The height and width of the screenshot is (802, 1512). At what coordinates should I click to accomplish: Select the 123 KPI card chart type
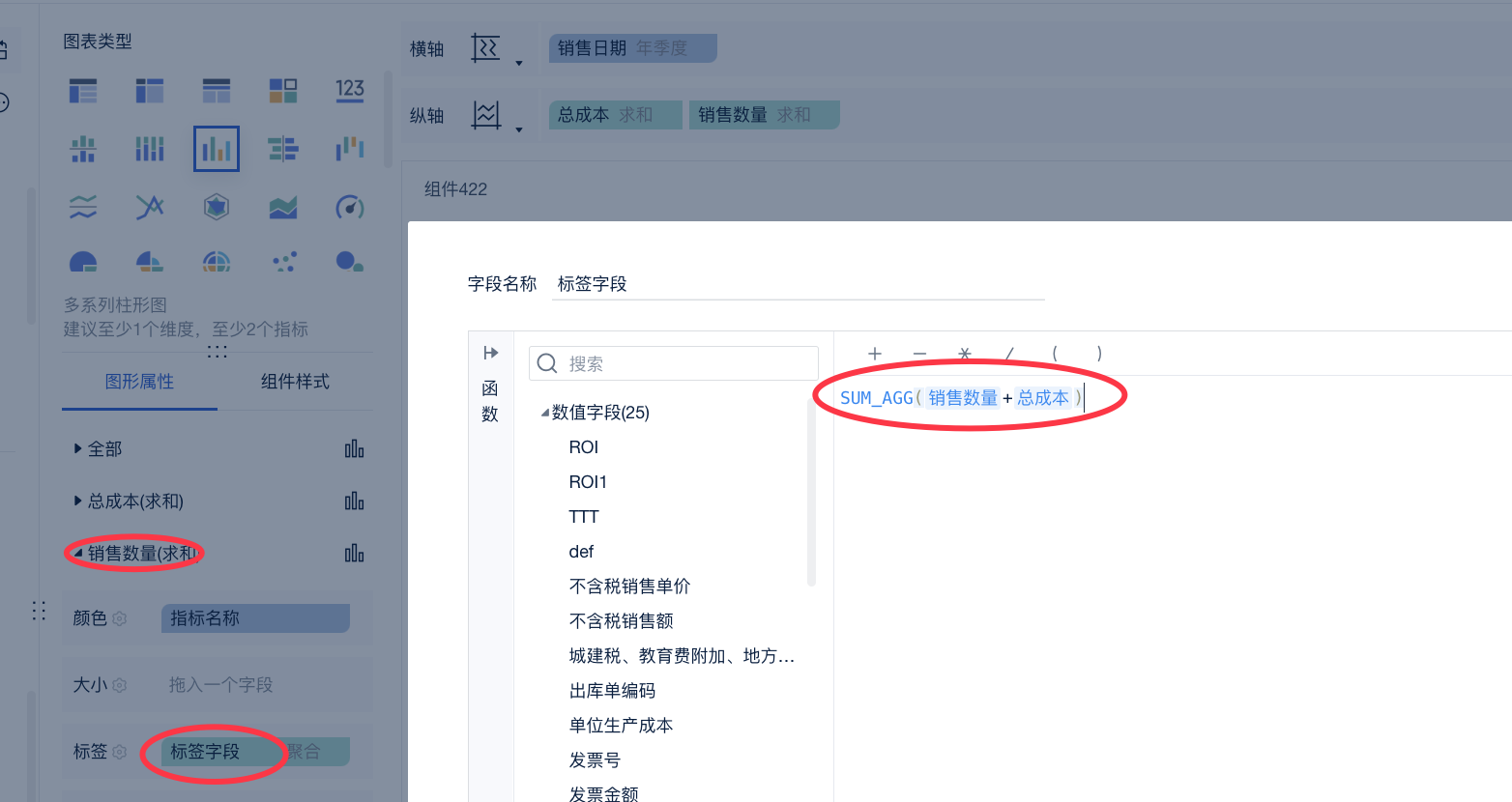(x=350, y=92)
